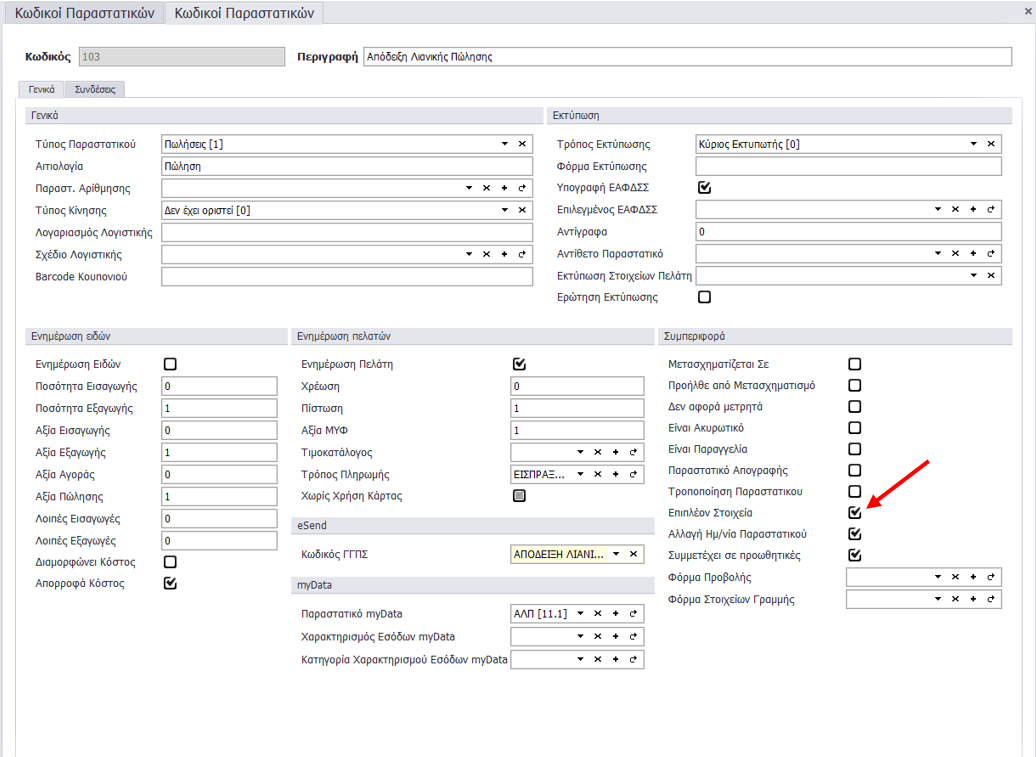Clear the Παραστατικό myData value
The width and height of the screenshot is (1036, 757).
pos(597,614)
